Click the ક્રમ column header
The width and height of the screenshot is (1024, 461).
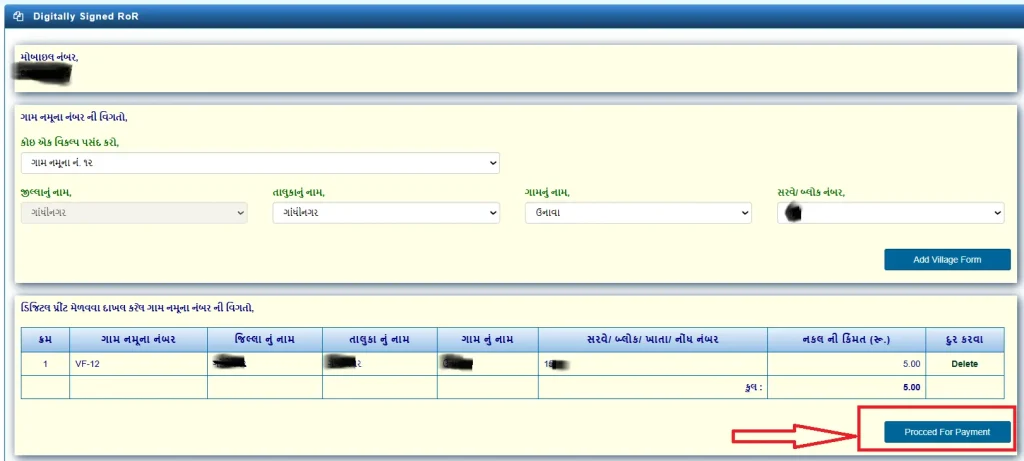(x=45, y=340)
